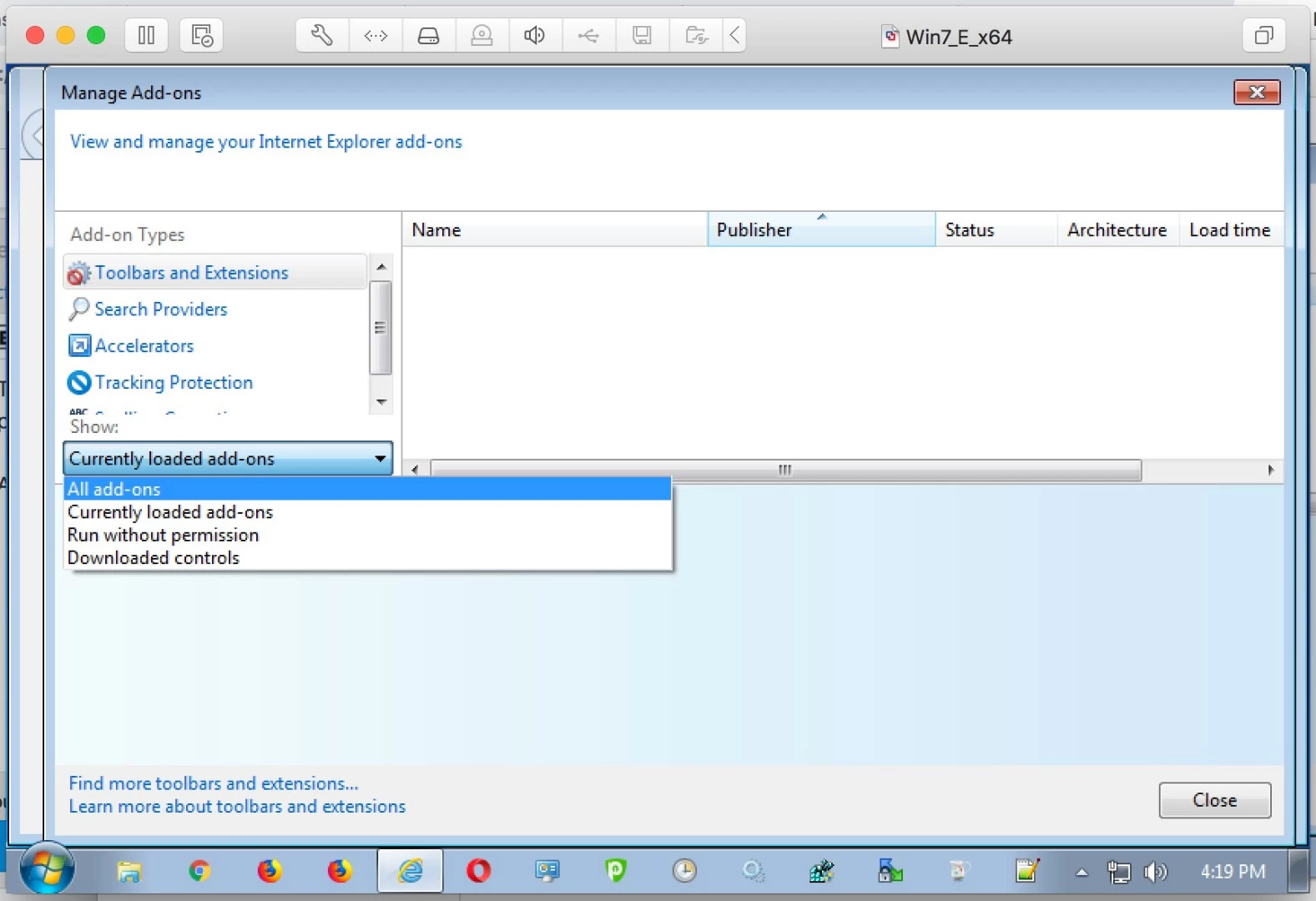Click horizontal scrollbar right arrow

[x=1271, y=470]
